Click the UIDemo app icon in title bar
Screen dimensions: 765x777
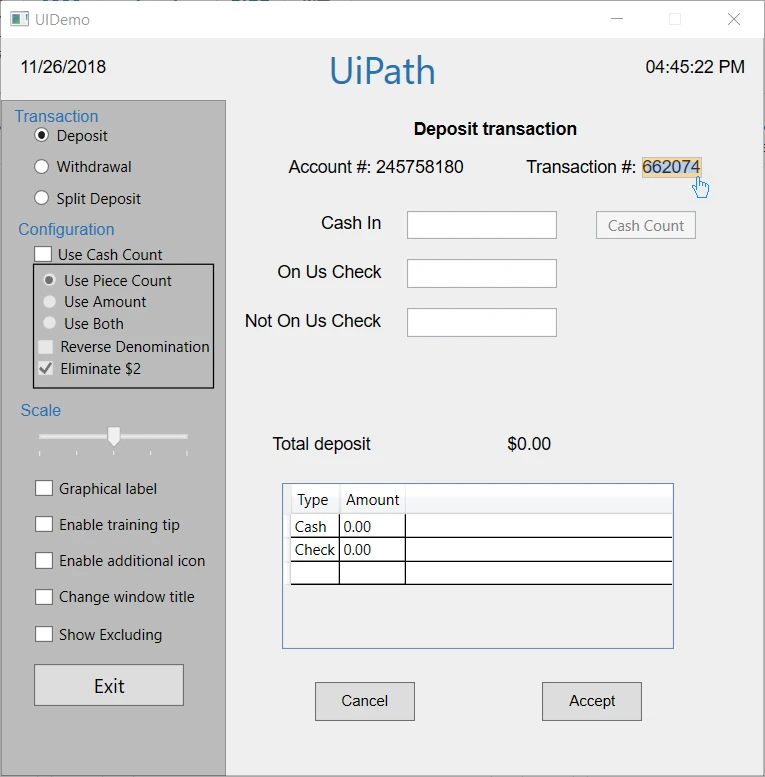(19, 19)
